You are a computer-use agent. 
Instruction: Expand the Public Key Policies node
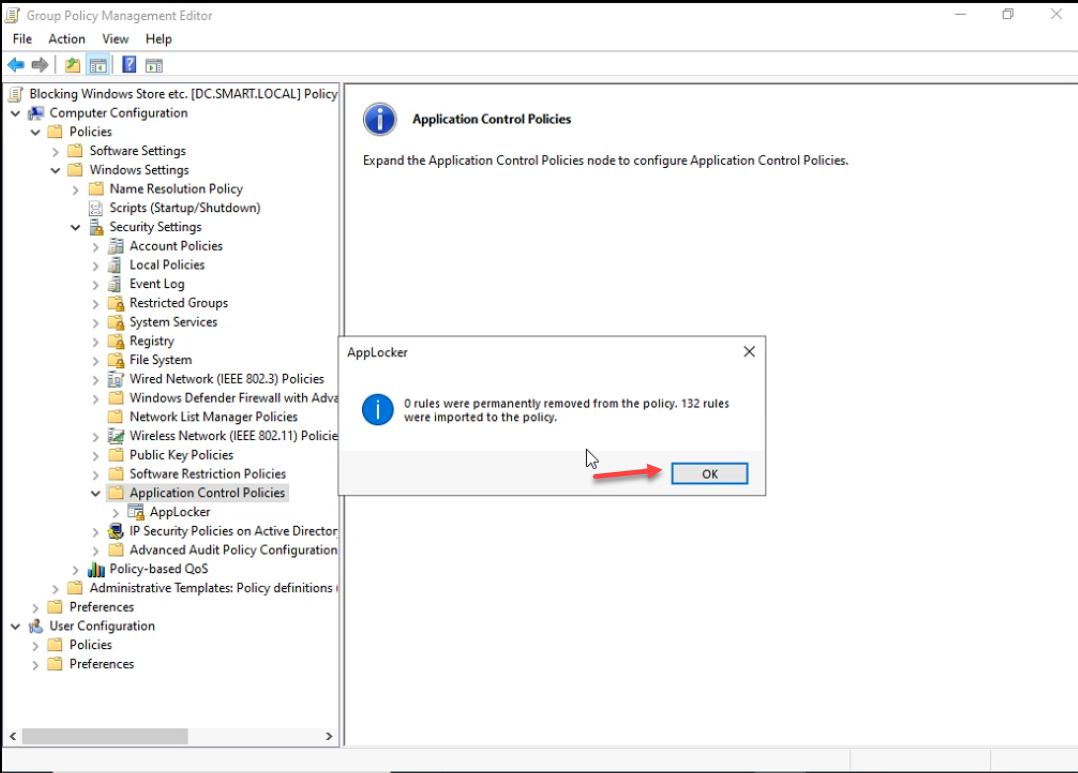(x=96, y=455)
